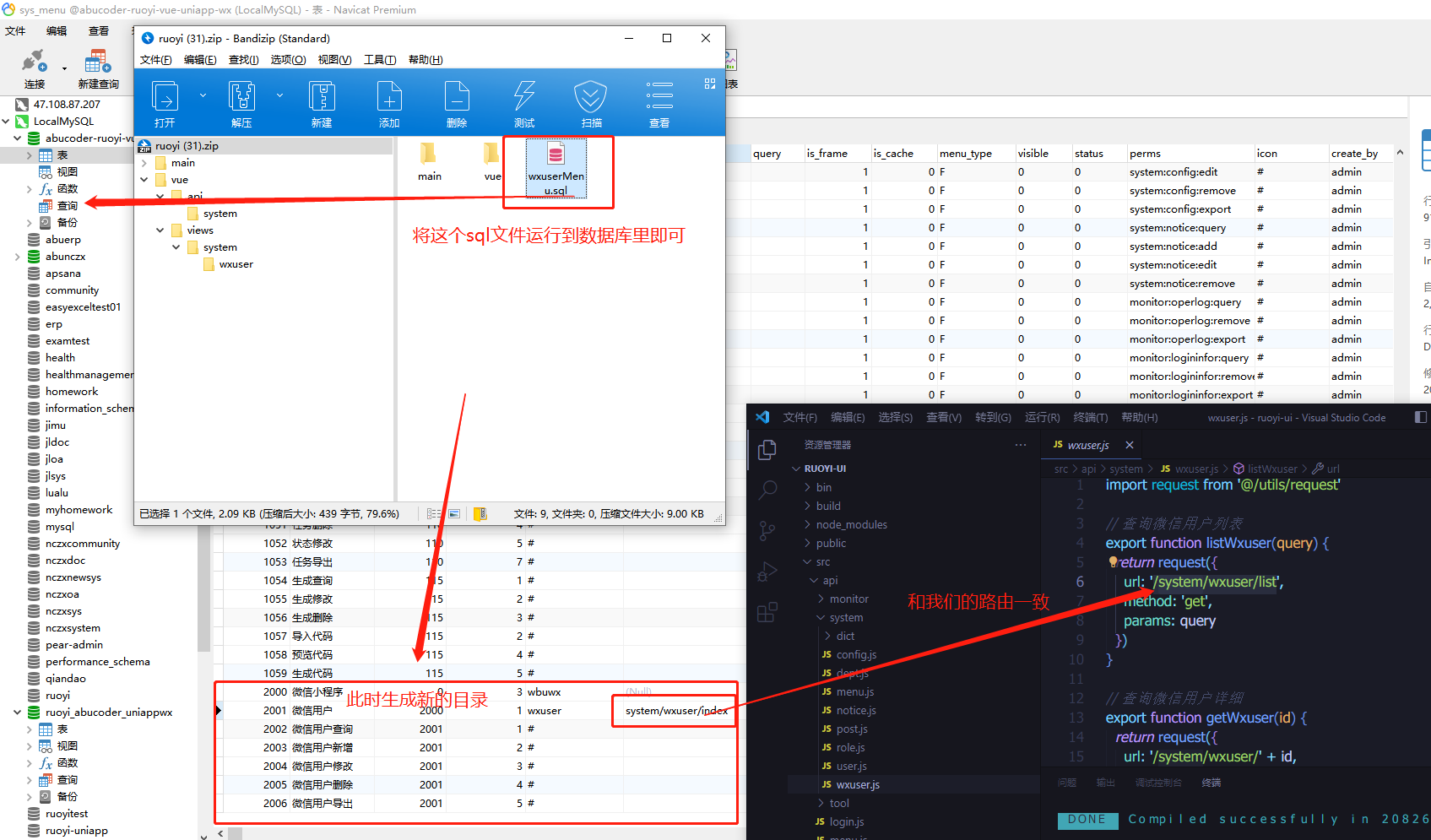Image resolution: width=1431 pixels, height=840 pixels.
Task: Open VS Code Source Control icon
Action: click(x=767, y=530)
